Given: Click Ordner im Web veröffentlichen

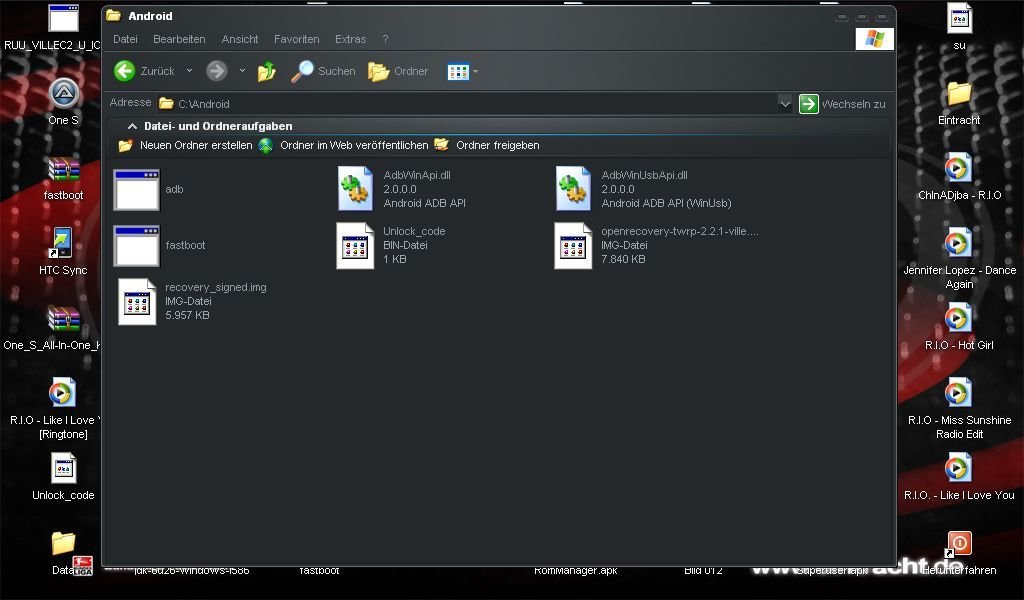Looking at the screenshot, I should [x=344, y=146].
